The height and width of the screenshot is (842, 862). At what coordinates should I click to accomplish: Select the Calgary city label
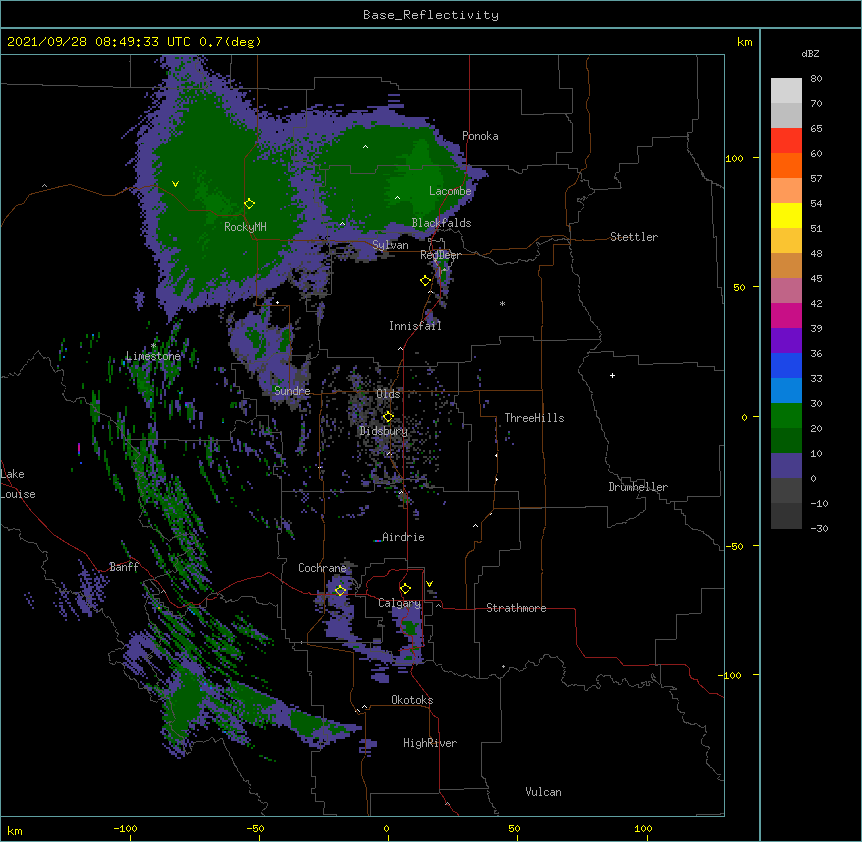coord(399,603)
